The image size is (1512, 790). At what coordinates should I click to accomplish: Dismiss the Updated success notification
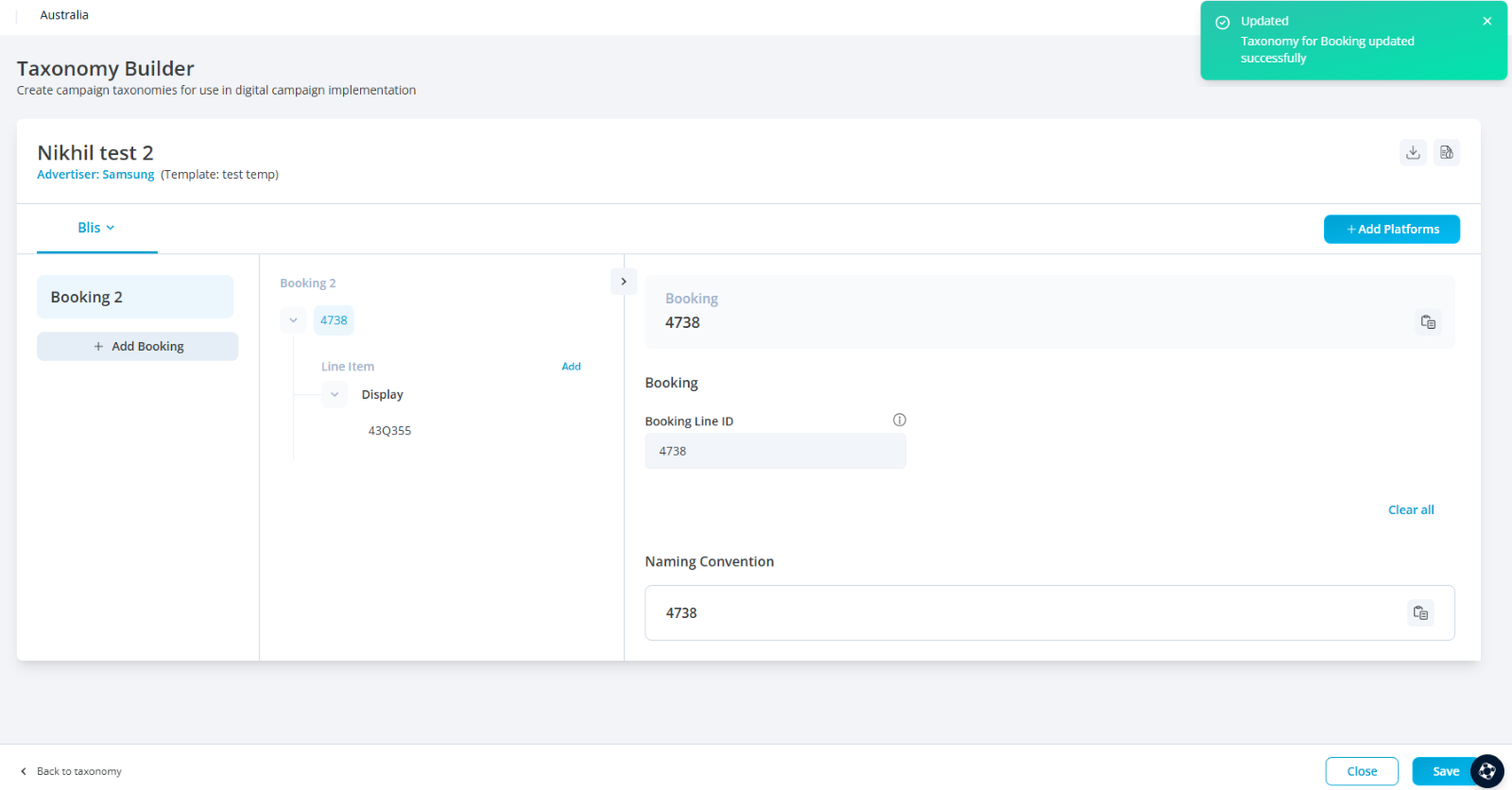click(1486, 21)
